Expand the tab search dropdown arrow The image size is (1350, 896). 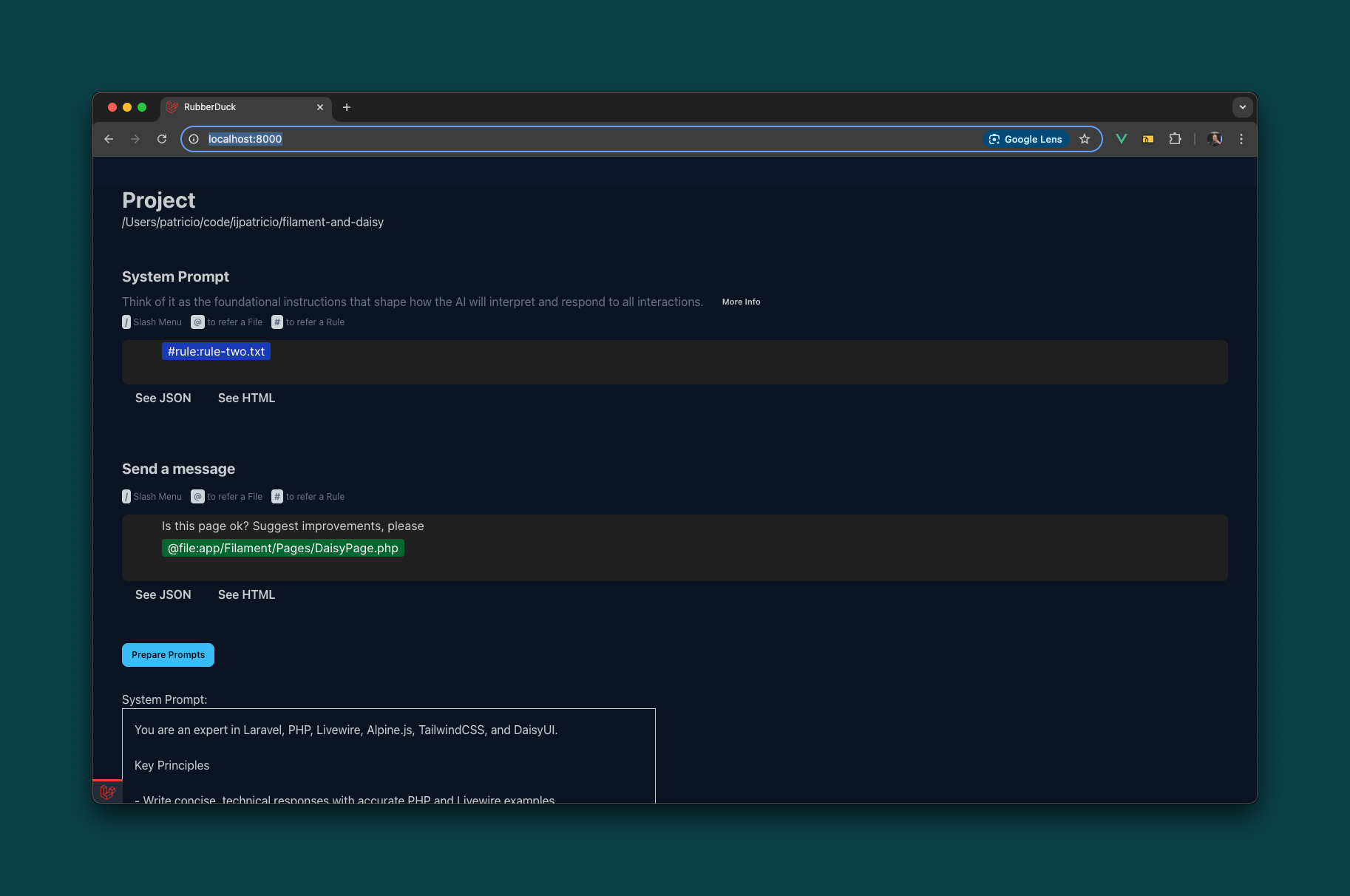coord(1243,107)
